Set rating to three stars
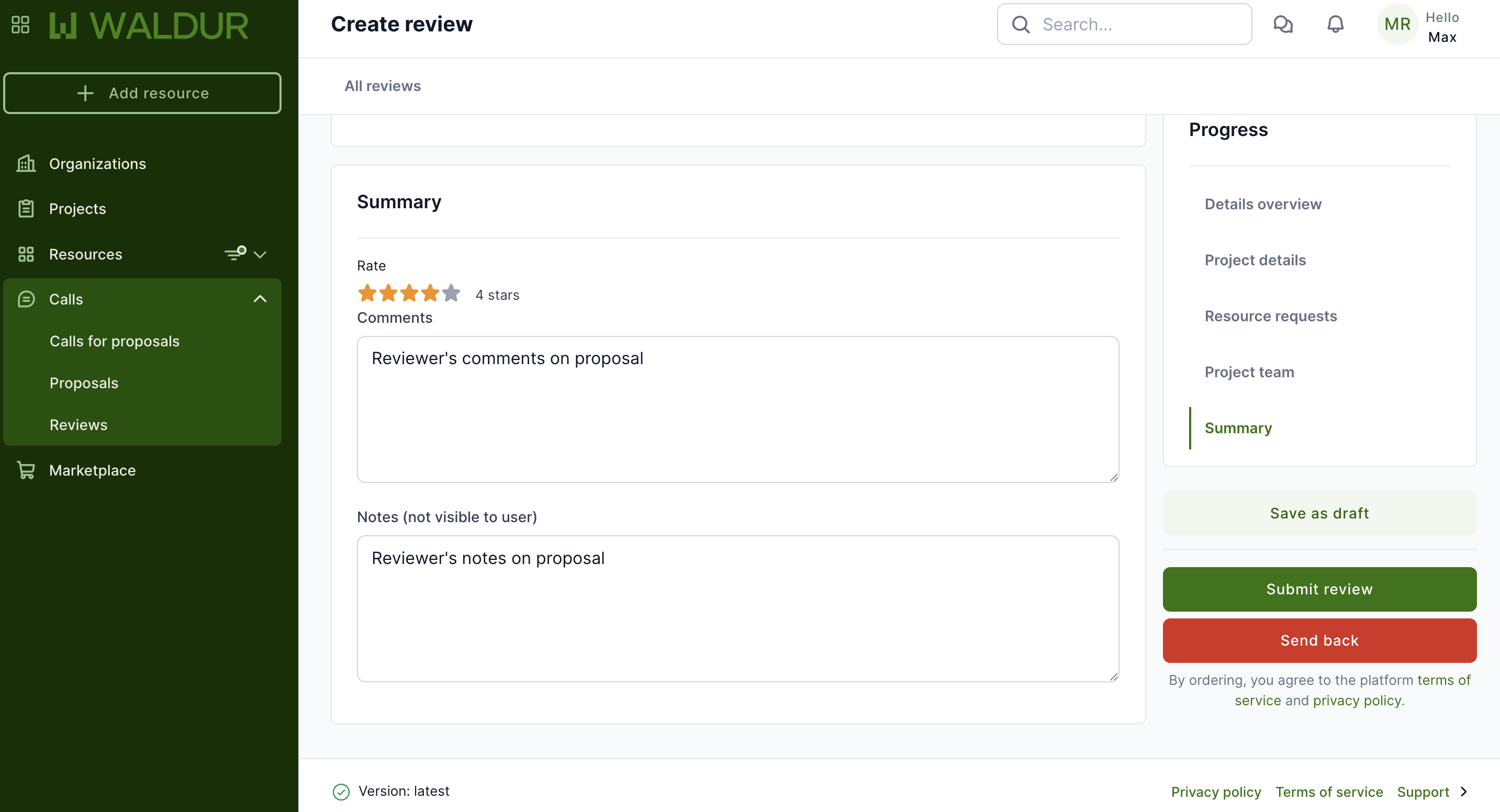The width and height of the screenshot is (1500, 812). click(x=409, y=293)
